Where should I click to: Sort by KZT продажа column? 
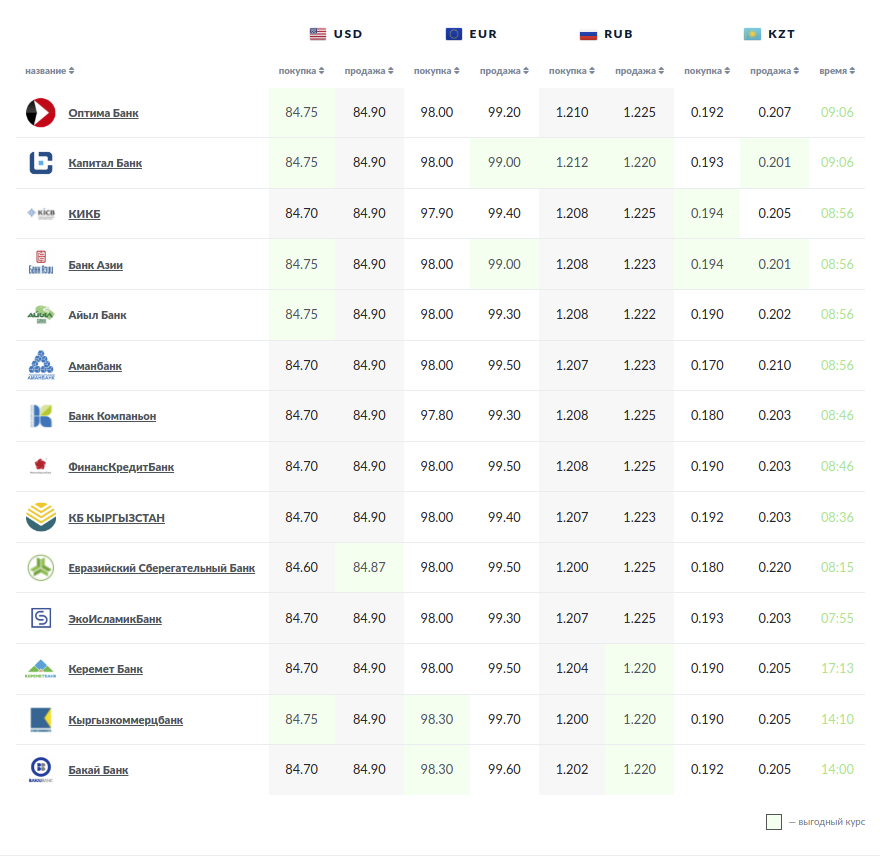pyautogui.click(x=775, y=71)
